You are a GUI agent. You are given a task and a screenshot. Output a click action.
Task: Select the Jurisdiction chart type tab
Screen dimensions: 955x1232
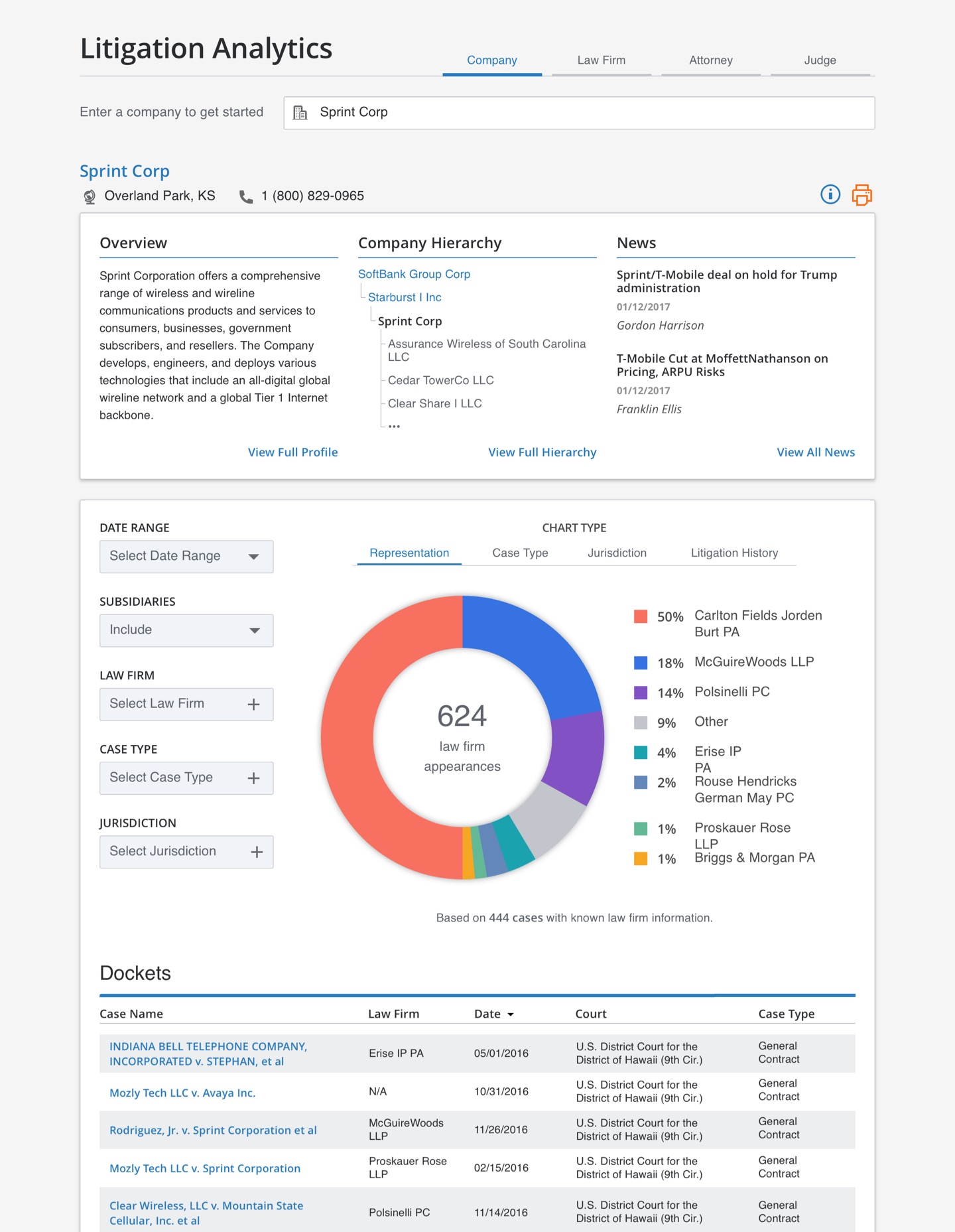[617, 553]
